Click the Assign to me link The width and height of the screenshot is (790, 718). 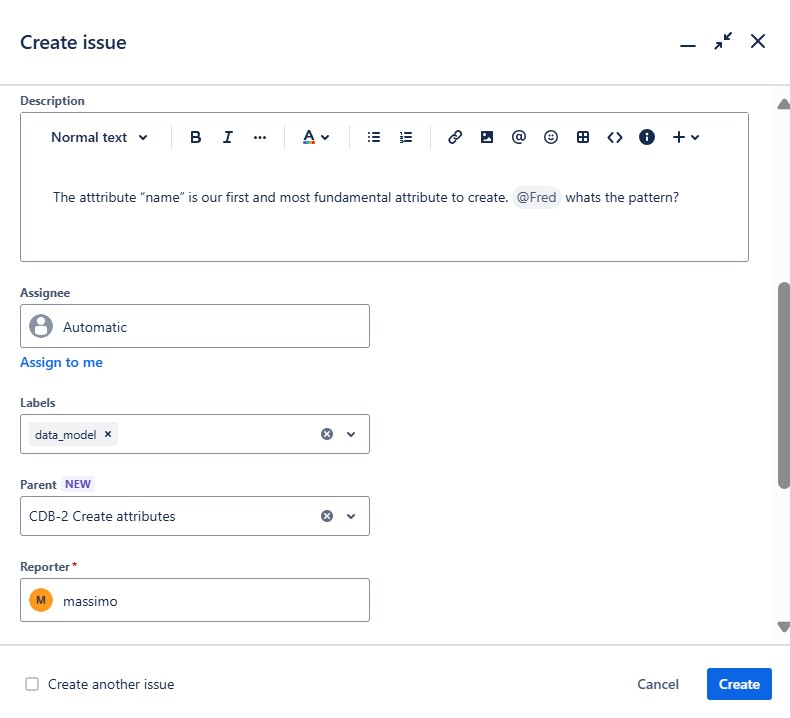point(61,362)
